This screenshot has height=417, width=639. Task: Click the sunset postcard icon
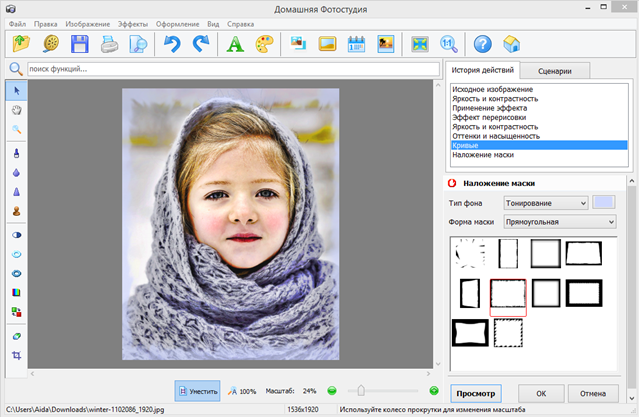[386, 44]
